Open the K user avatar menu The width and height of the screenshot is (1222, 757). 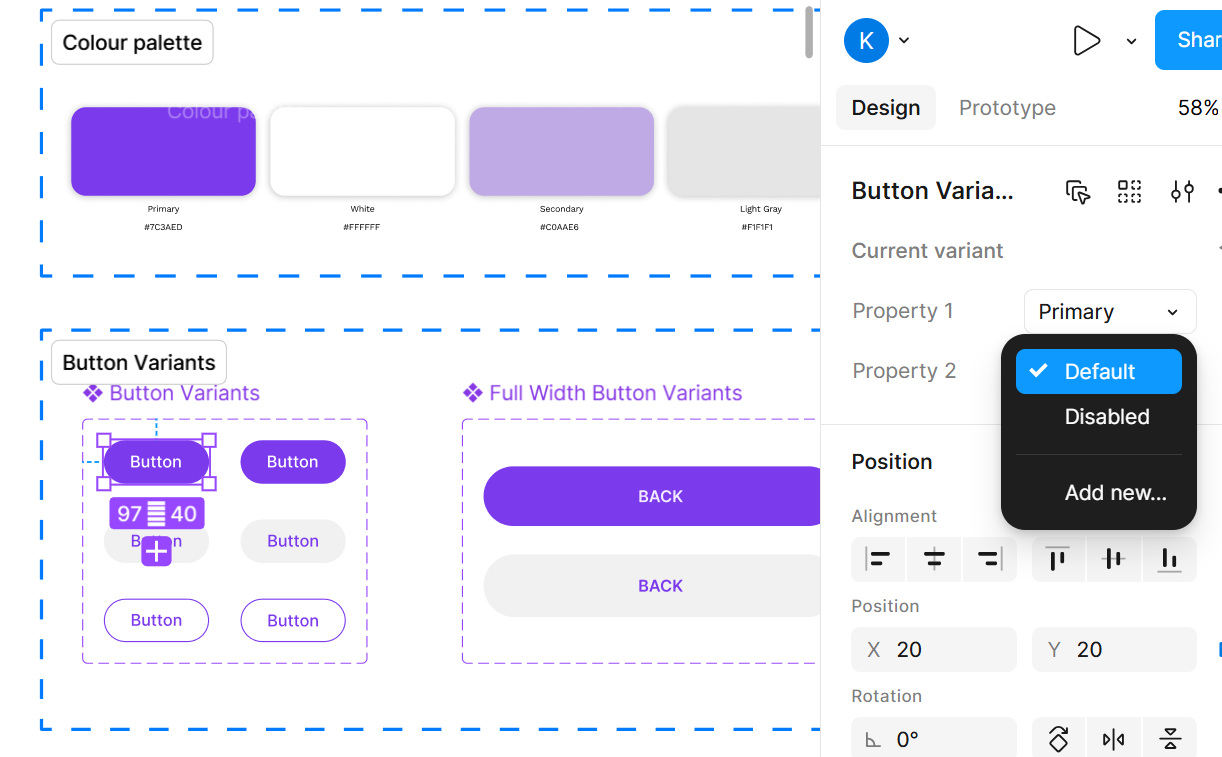866,41
